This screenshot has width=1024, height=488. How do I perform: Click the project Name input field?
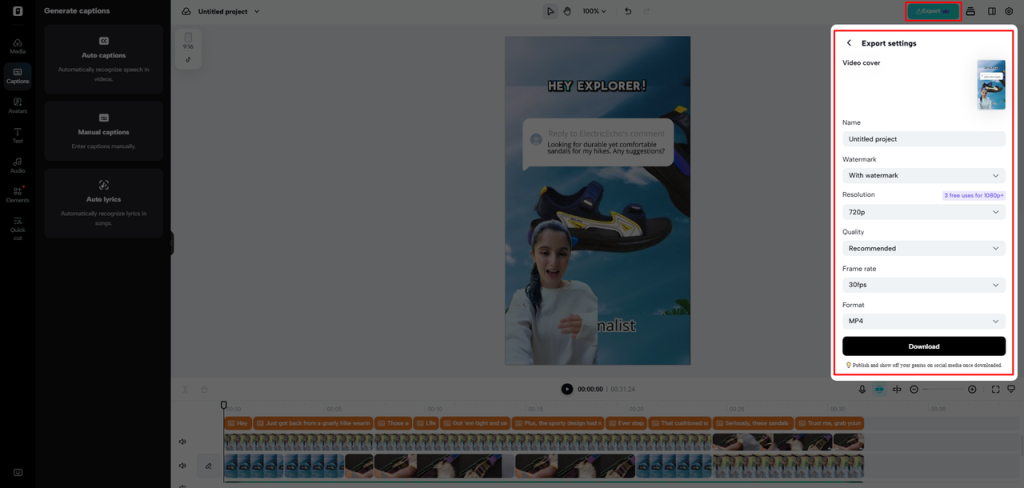pos(923,139)
